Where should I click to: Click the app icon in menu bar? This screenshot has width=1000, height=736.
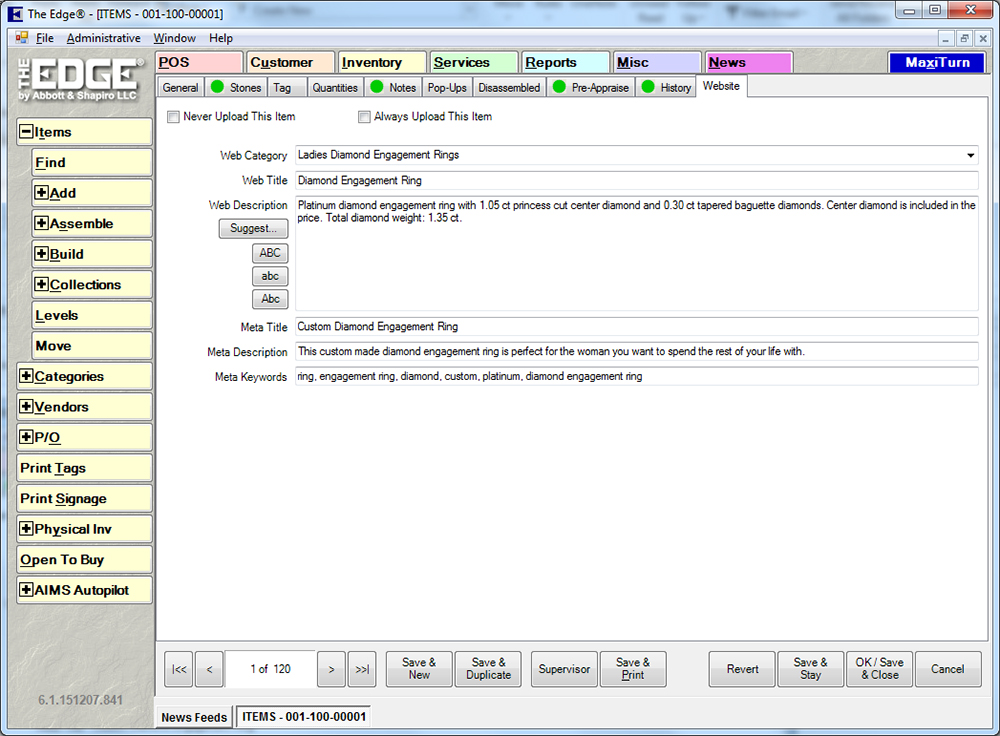[x=22, y=38]
